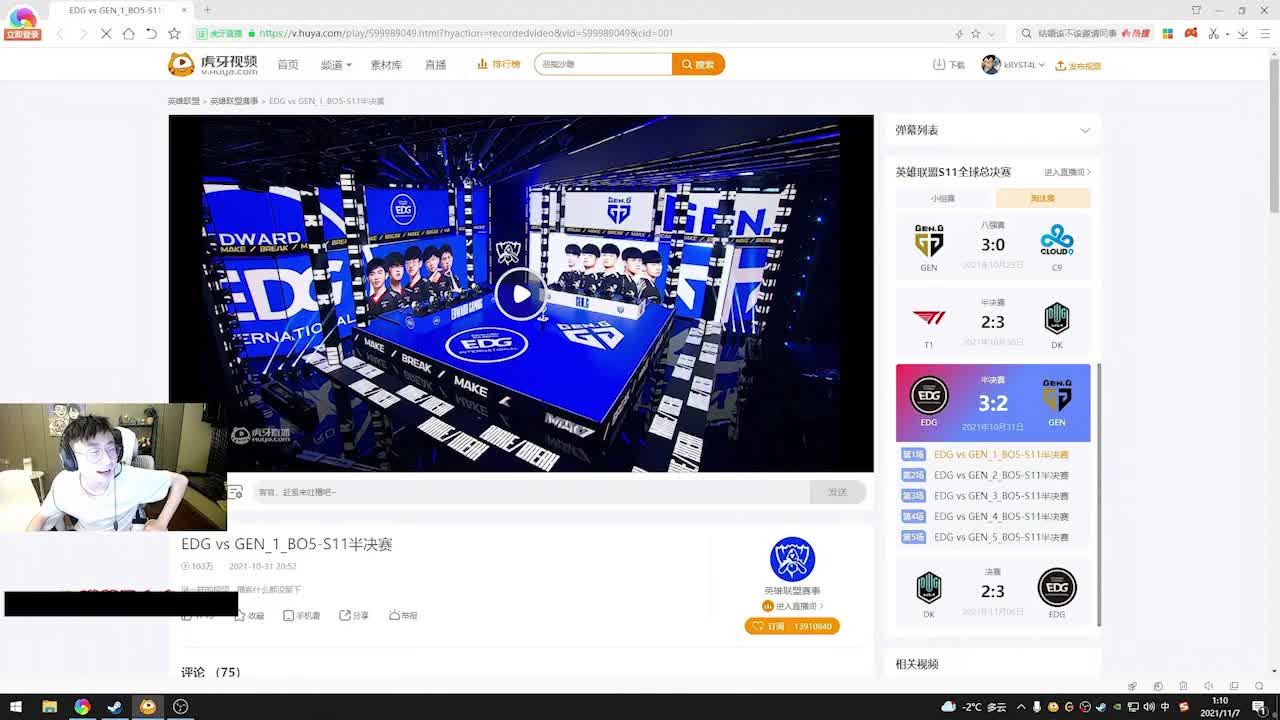Stop loading the page in browser
The height and width of the screenshot is (720, 1280).
tap(106, 33)
